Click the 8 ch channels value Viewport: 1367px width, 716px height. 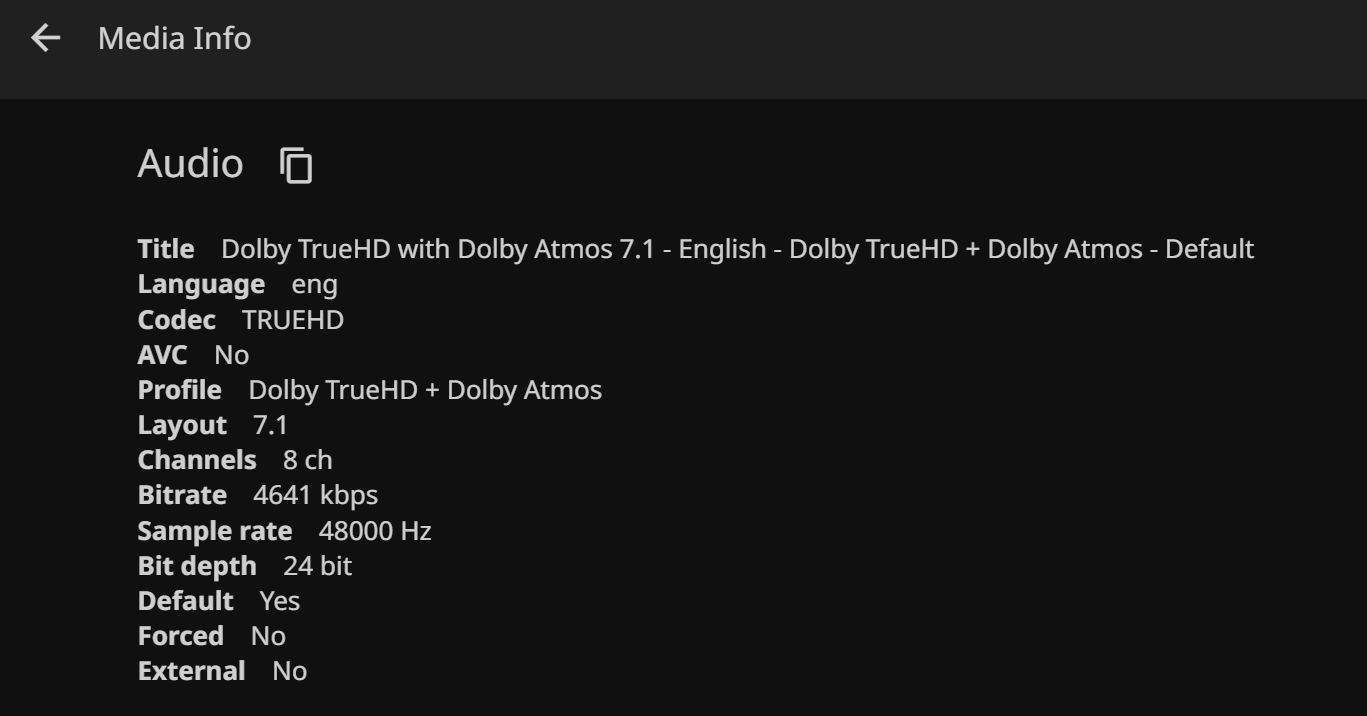click(307, 460)
